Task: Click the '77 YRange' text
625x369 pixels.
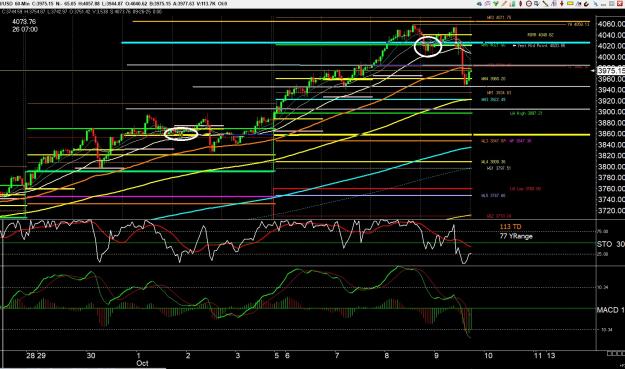Action: (516, 236)
